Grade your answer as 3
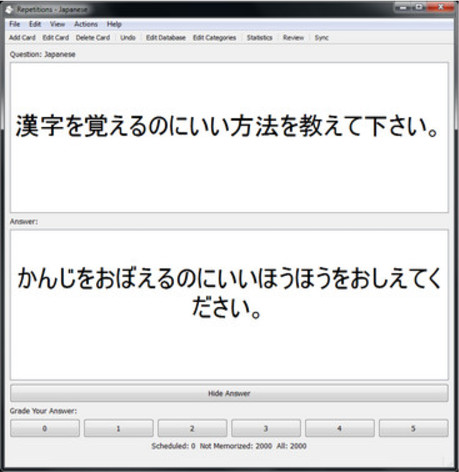 pos(266,428)
